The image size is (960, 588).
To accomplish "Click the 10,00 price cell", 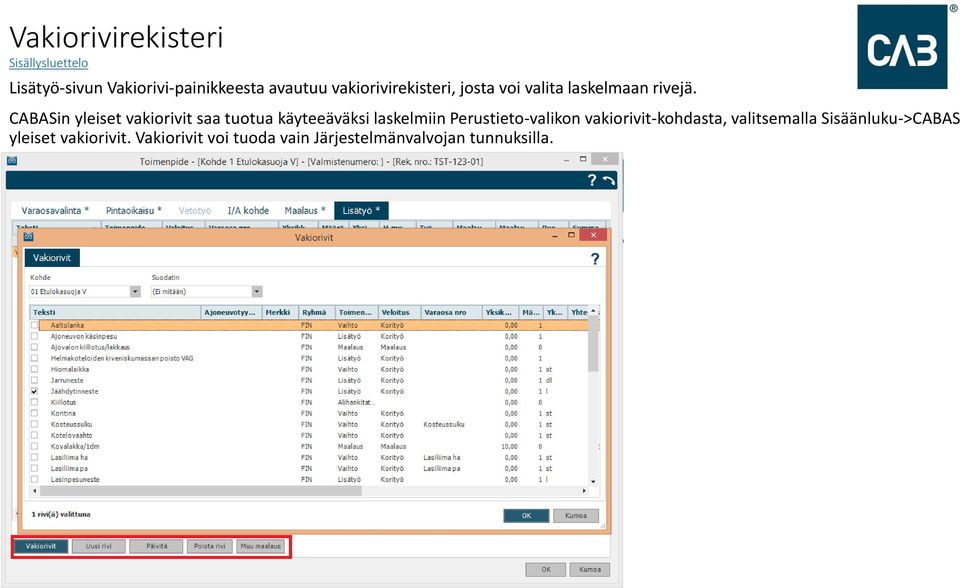I will tap(509, 447).
